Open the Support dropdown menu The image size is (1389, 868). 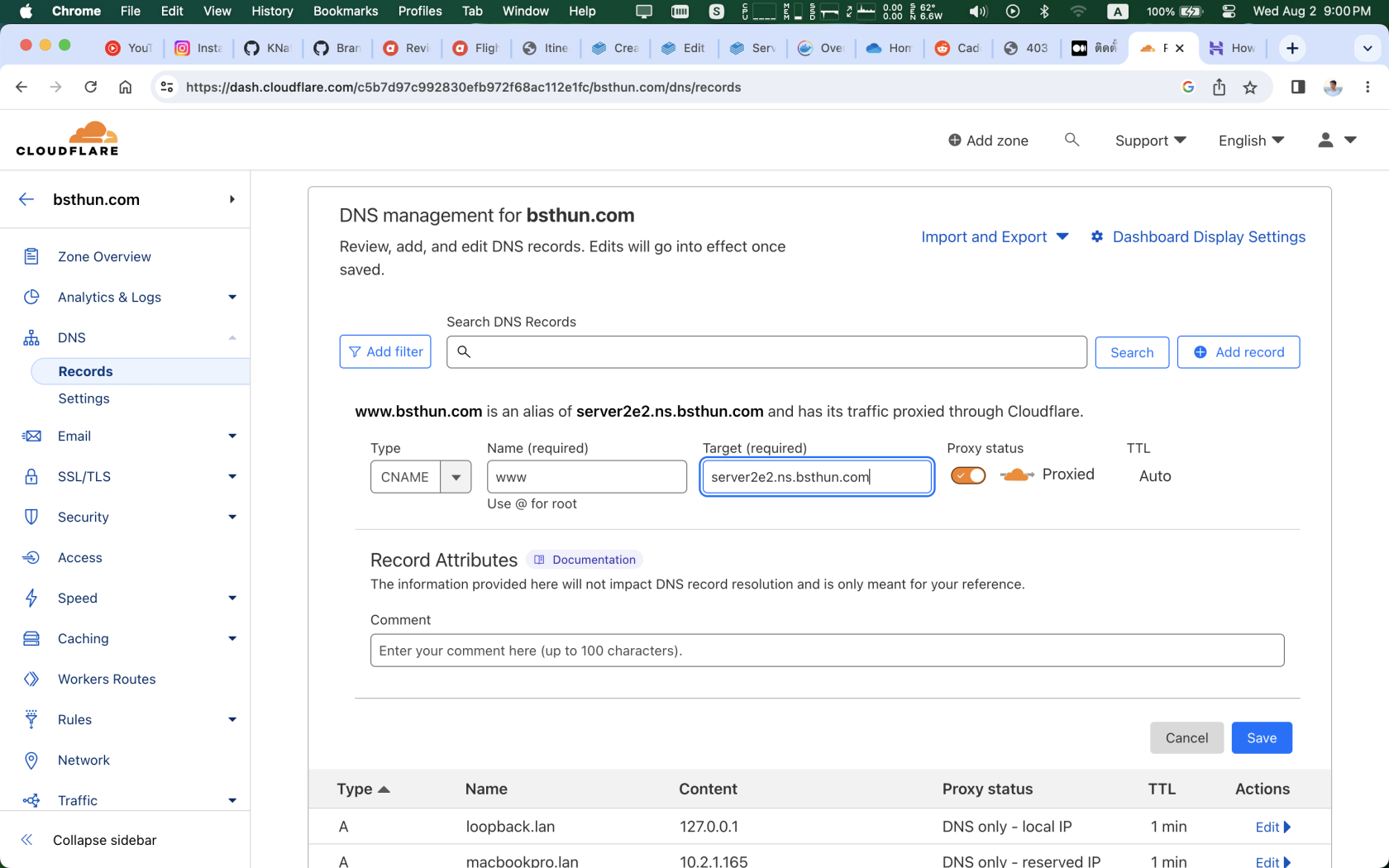tap(1150, 141)
